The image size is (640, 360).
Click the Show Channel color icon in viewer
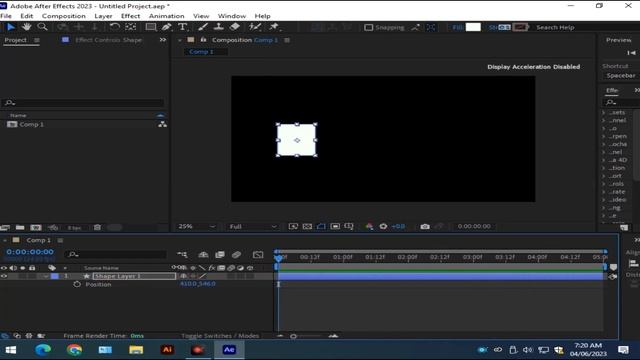(x=369, y=227)
